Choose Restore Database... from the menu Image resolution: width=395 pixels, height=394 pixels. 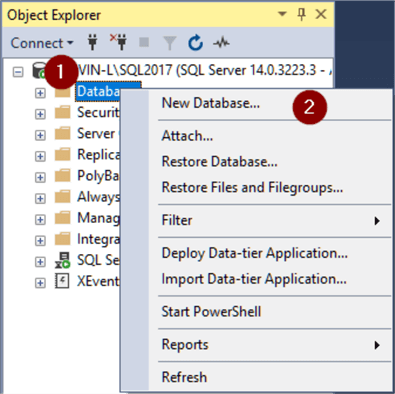click(219, 162)
